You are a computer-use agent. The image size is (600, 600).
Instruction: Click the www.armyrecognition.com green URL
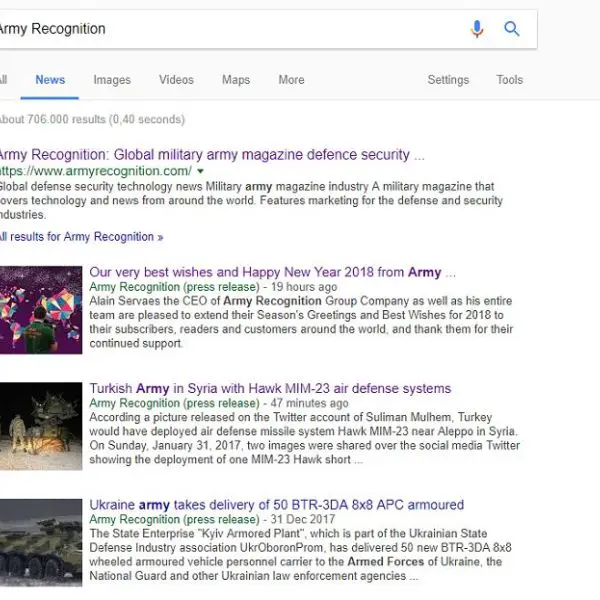(96, 172)
